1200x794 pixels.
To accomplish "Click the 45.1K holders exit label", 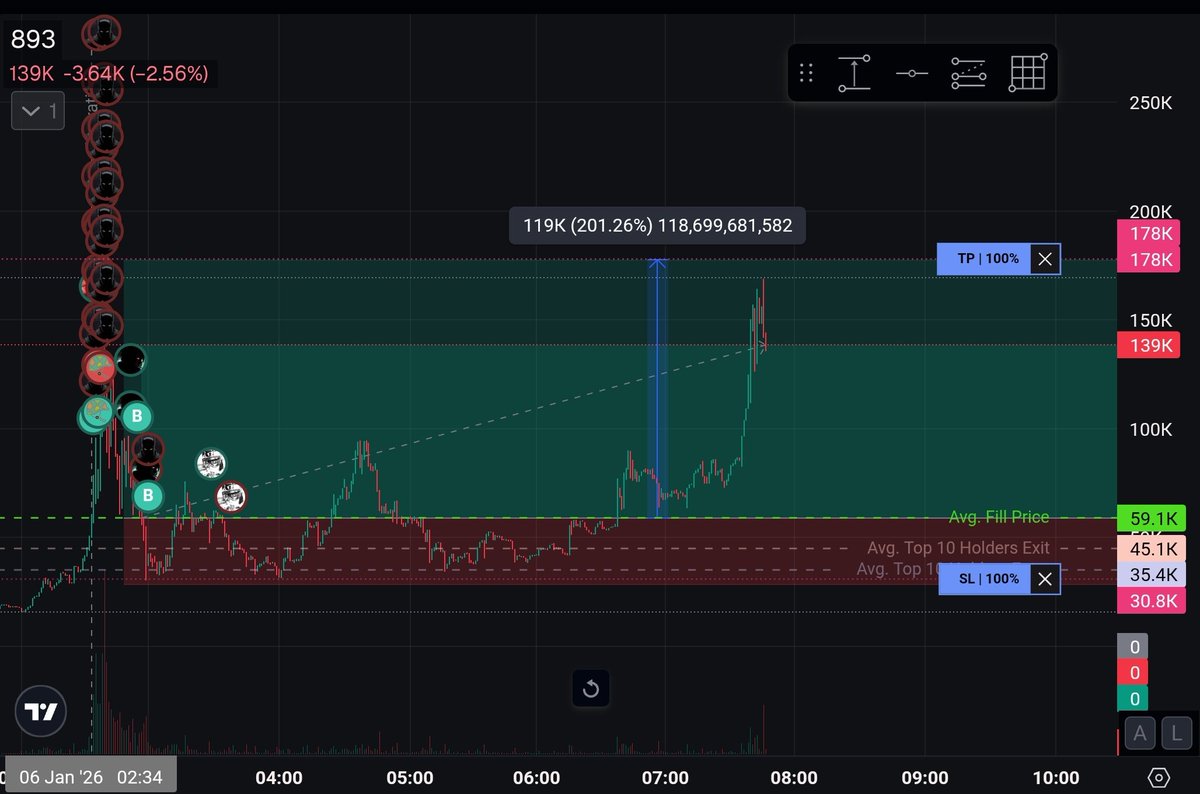I will pos(1152,548).
